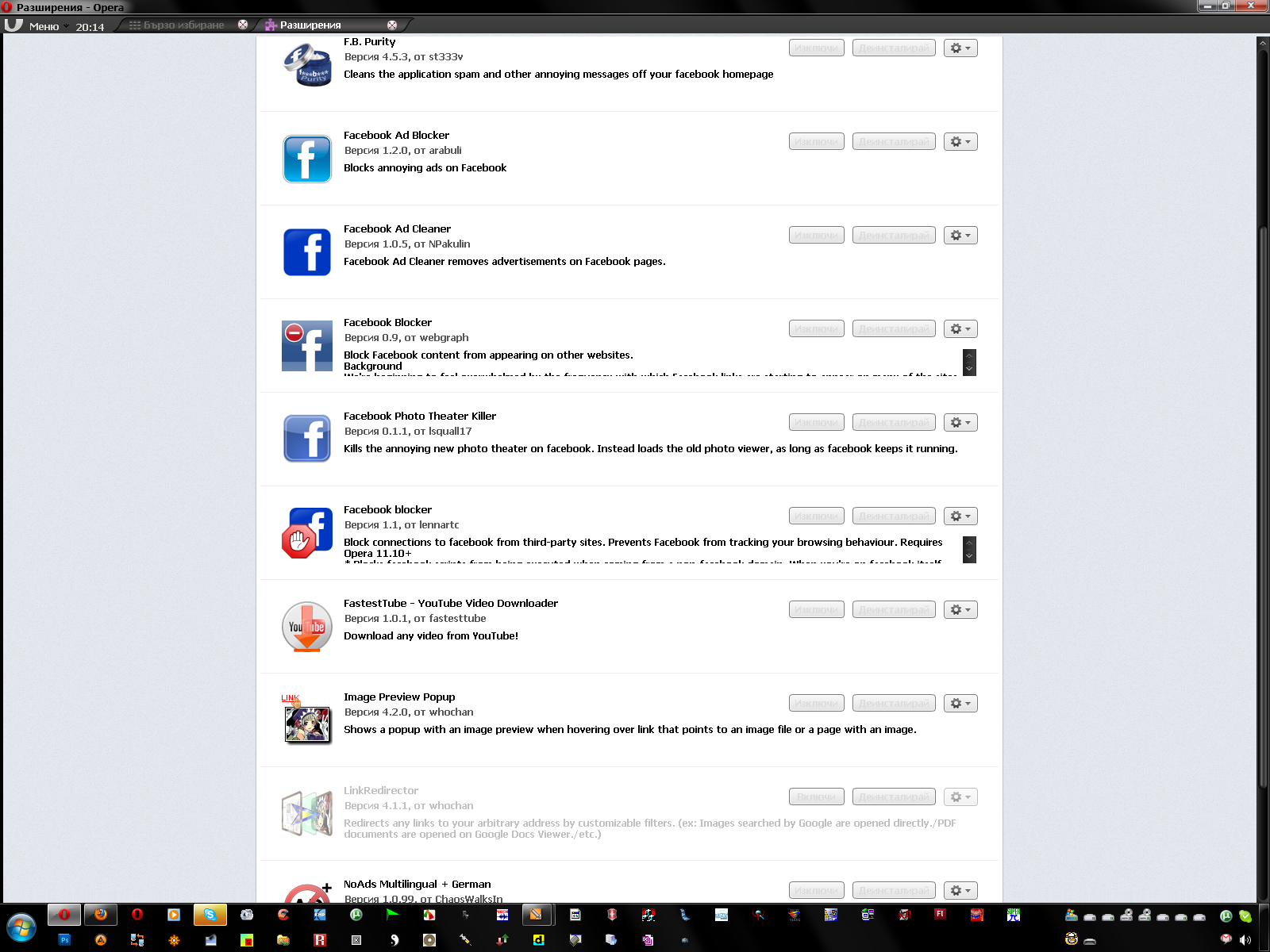This screenshot has height=952, width=1270.
Task: Uninstall the Facebook Ad Blocker extension
Action: click(x=894, y=142)
